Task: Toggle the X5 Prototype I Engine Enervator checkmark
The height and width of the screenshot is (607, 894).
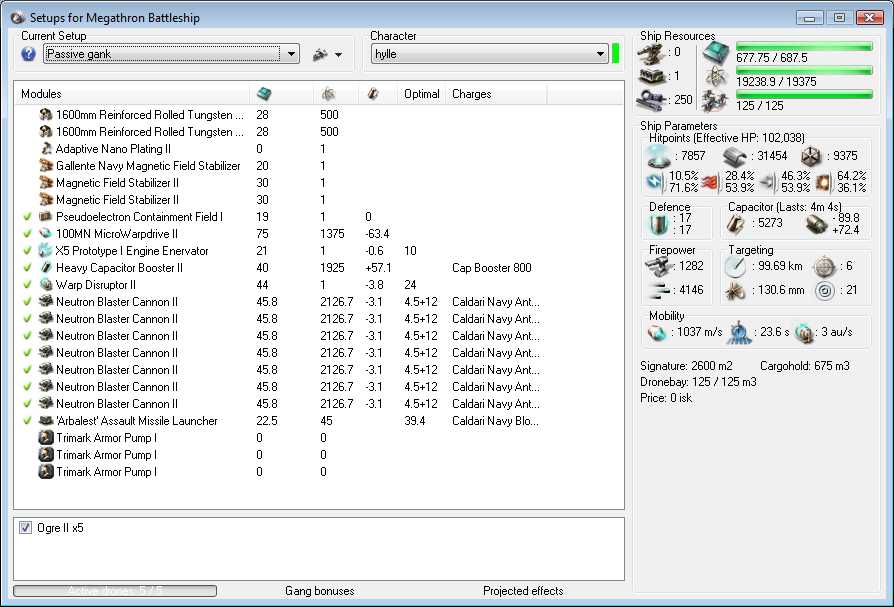Action: point(27,251)
